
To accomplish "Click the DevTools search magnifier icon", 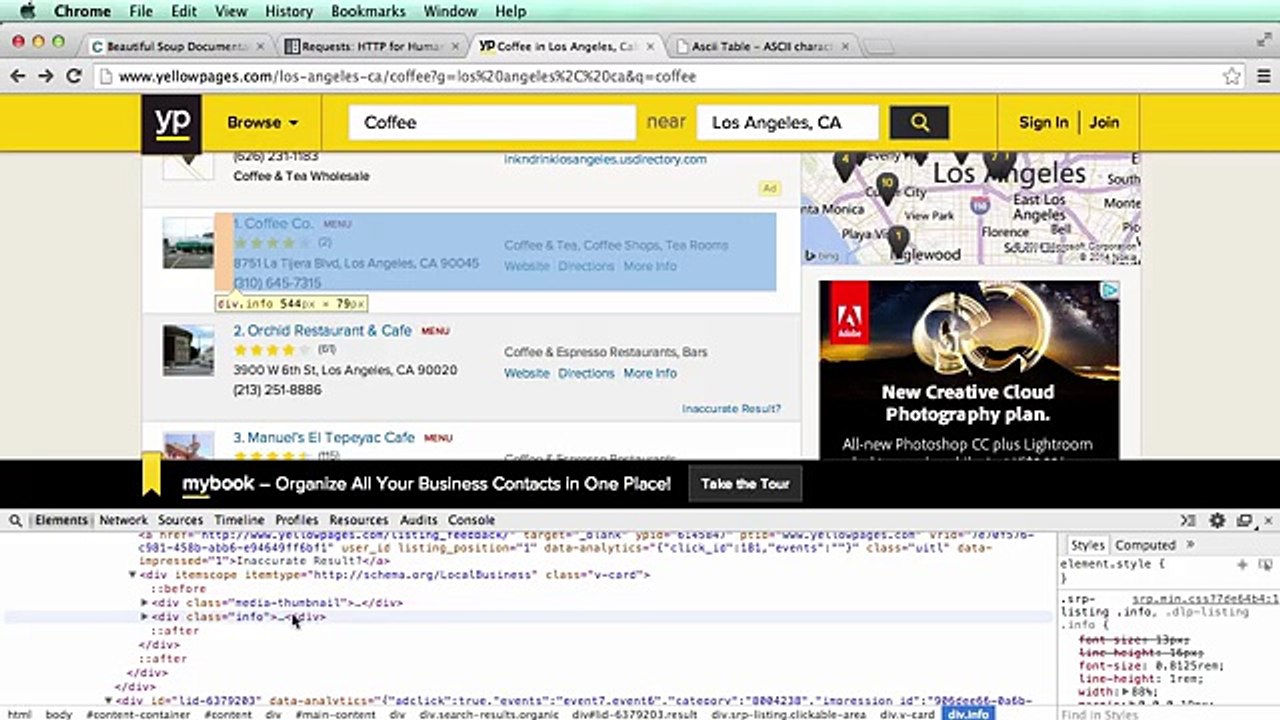I will pyautogui.click(x=17, y=520).
